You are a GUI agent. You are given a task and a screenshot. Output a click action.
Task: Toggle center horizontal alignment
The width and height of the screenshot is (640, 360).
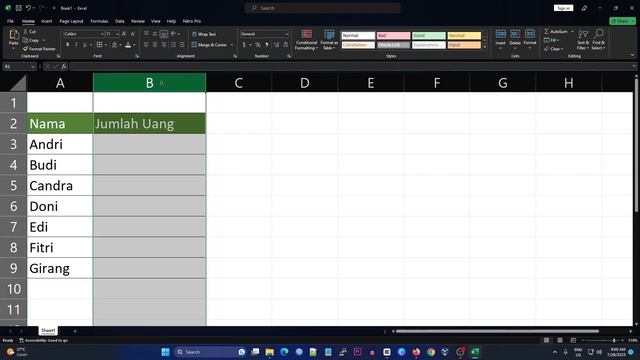[155, 44]
